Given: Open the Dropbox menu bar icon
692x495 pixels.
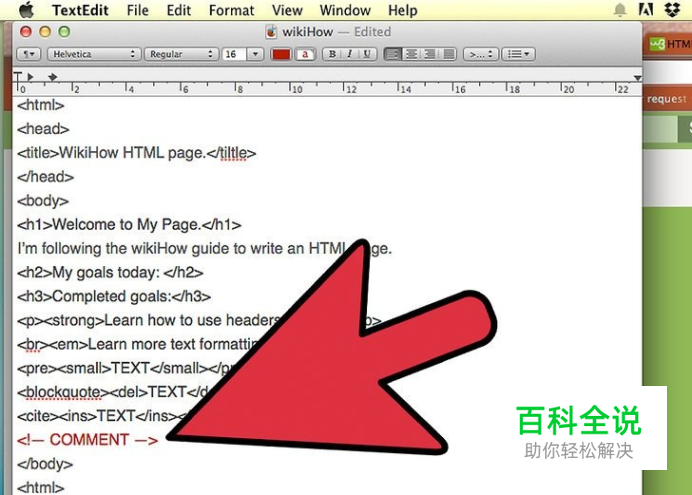Looking at the screenshot, I should pyautogui.click(x=672, y=10).
